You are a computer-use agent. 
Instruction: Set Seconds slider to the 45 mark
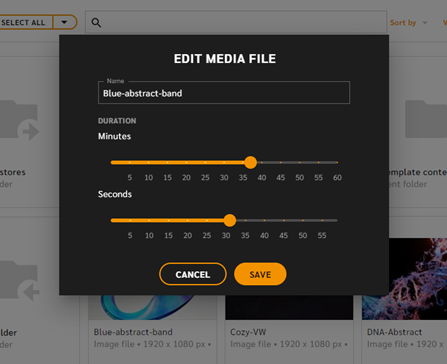(x=283, y=220)
